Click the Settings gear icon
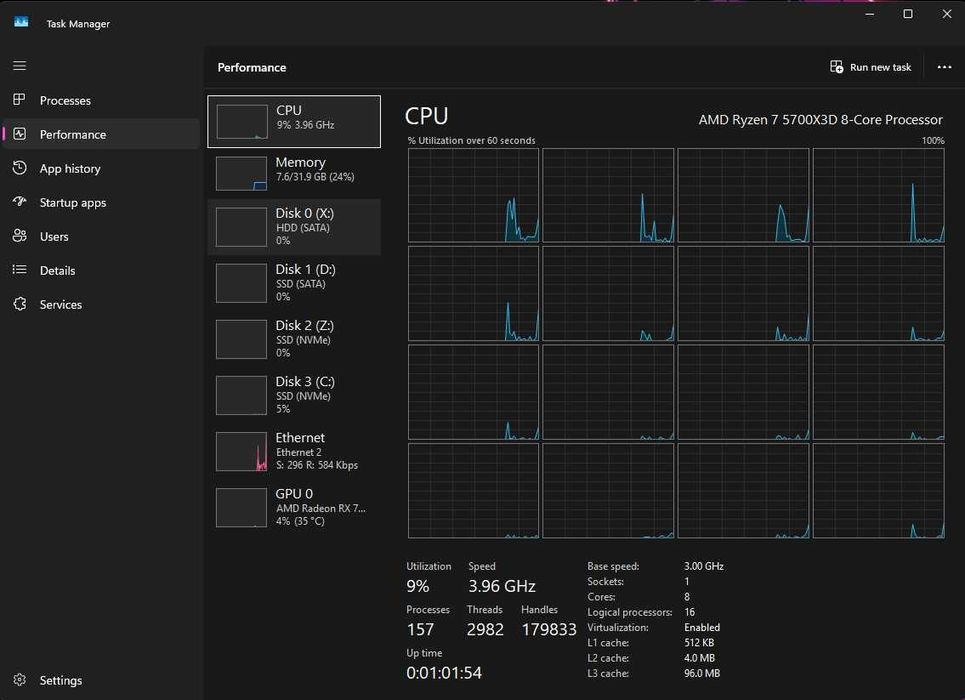Viewport: 965px width, 700px height. tap(20, 680)
